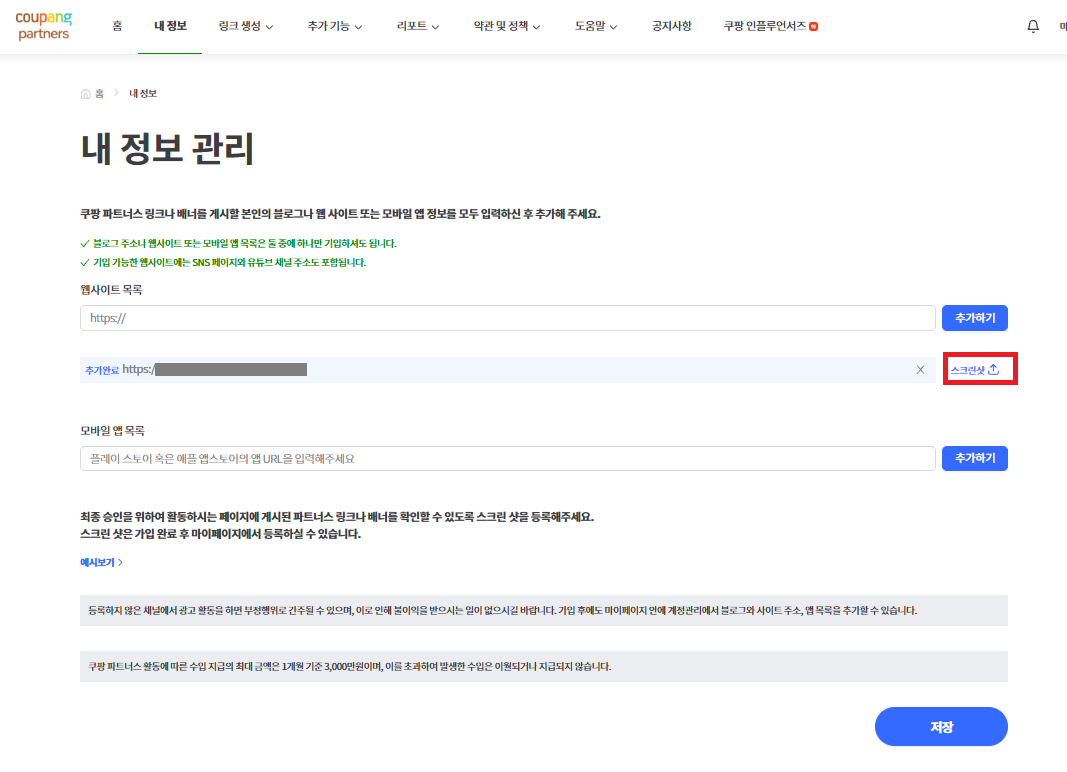Open 쿠팡 인플루언서즈 menu item
This screenshot has width=1067, height=772.
(x=770, y=26)
